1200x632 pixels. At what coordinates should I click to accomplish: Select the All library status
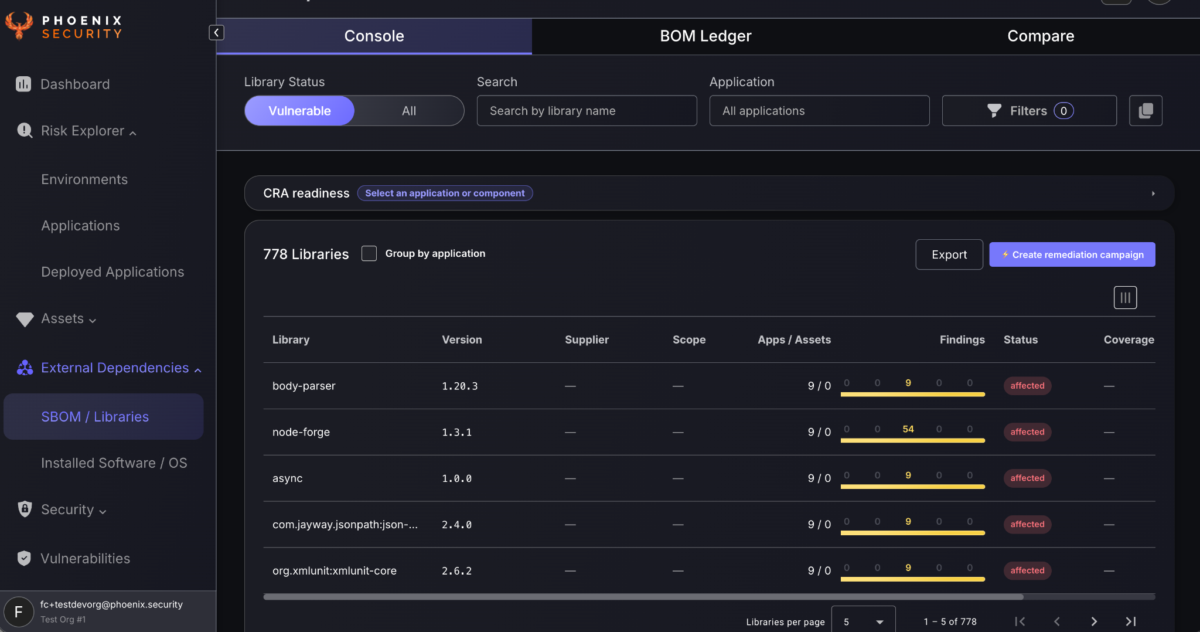point(409,111)
